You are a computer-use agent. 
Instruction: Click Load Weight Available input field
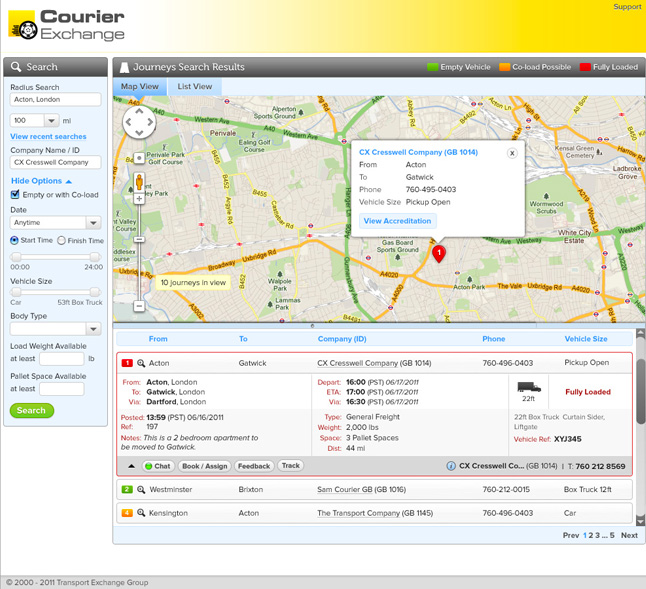62,359
